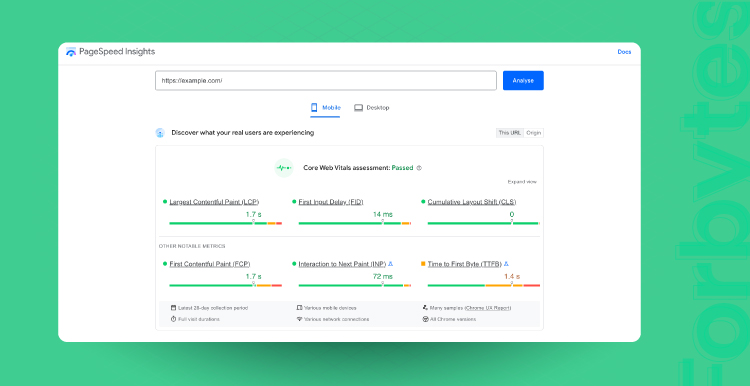This screenshot has width=750, height=386.
Task: Click the OTHER NOTABLE METRICS label
Action: 192,246
